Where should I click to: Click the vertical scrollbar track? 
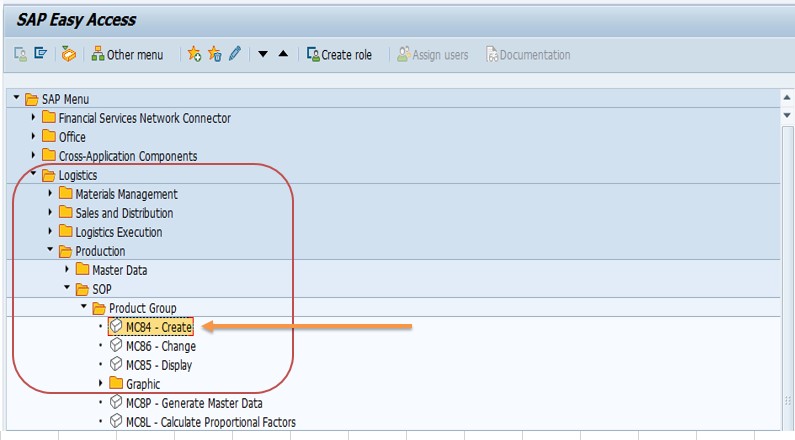tap(787, 276)
